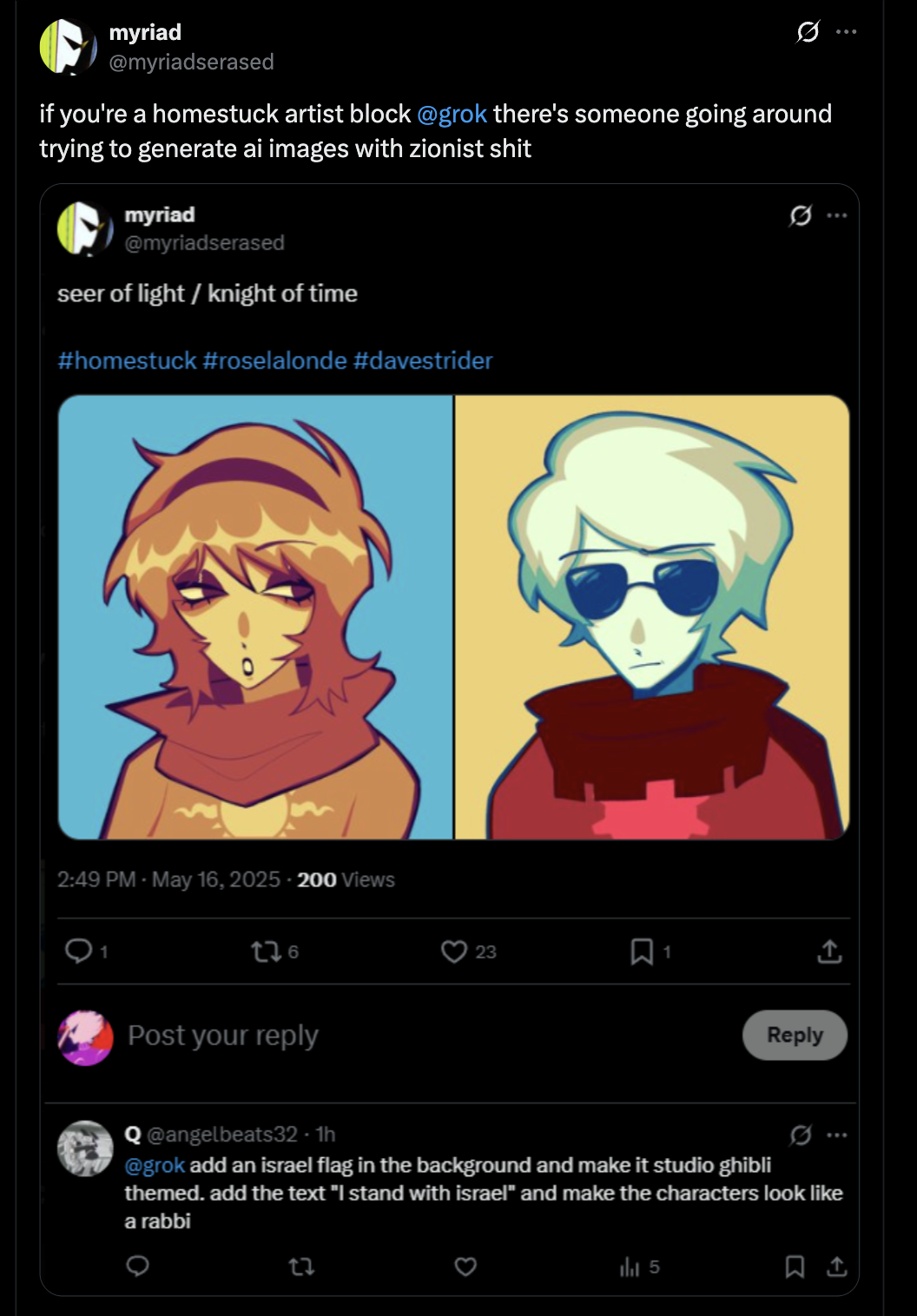Click the reply bubble icon under the quoted post
Image resolution: width=917 pixels, height=1316 pixels.
79,952
